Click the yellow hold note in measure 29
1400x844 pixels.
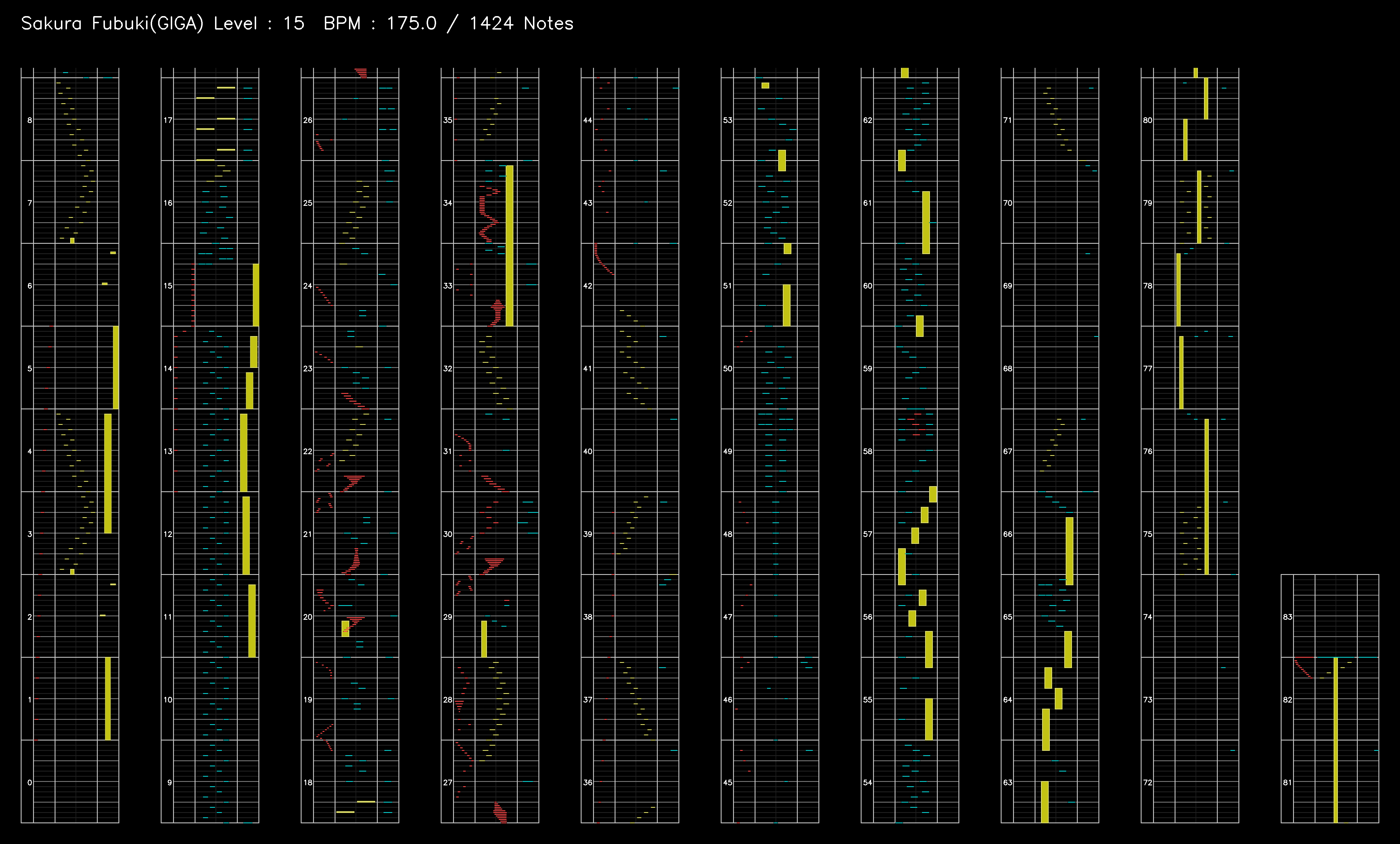(x=484, y=639)
